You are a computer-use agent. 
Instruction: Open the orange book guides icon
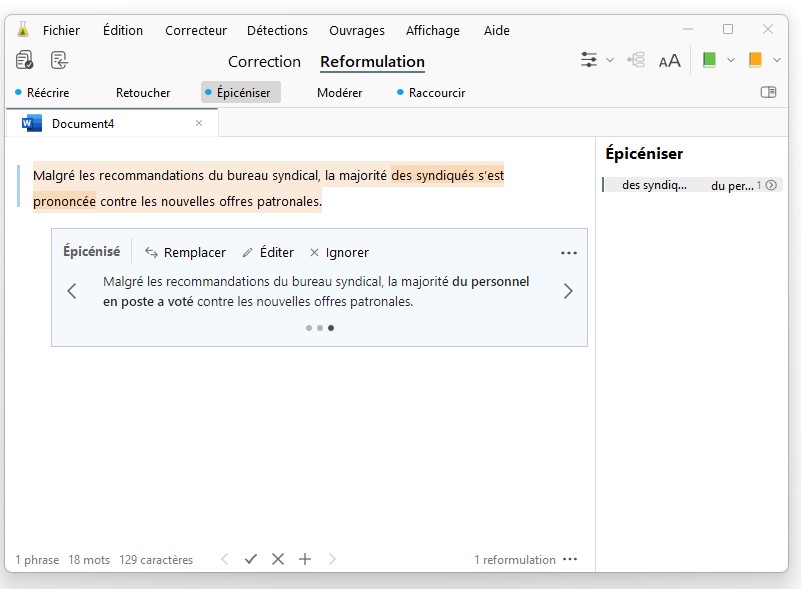[755, 60]
